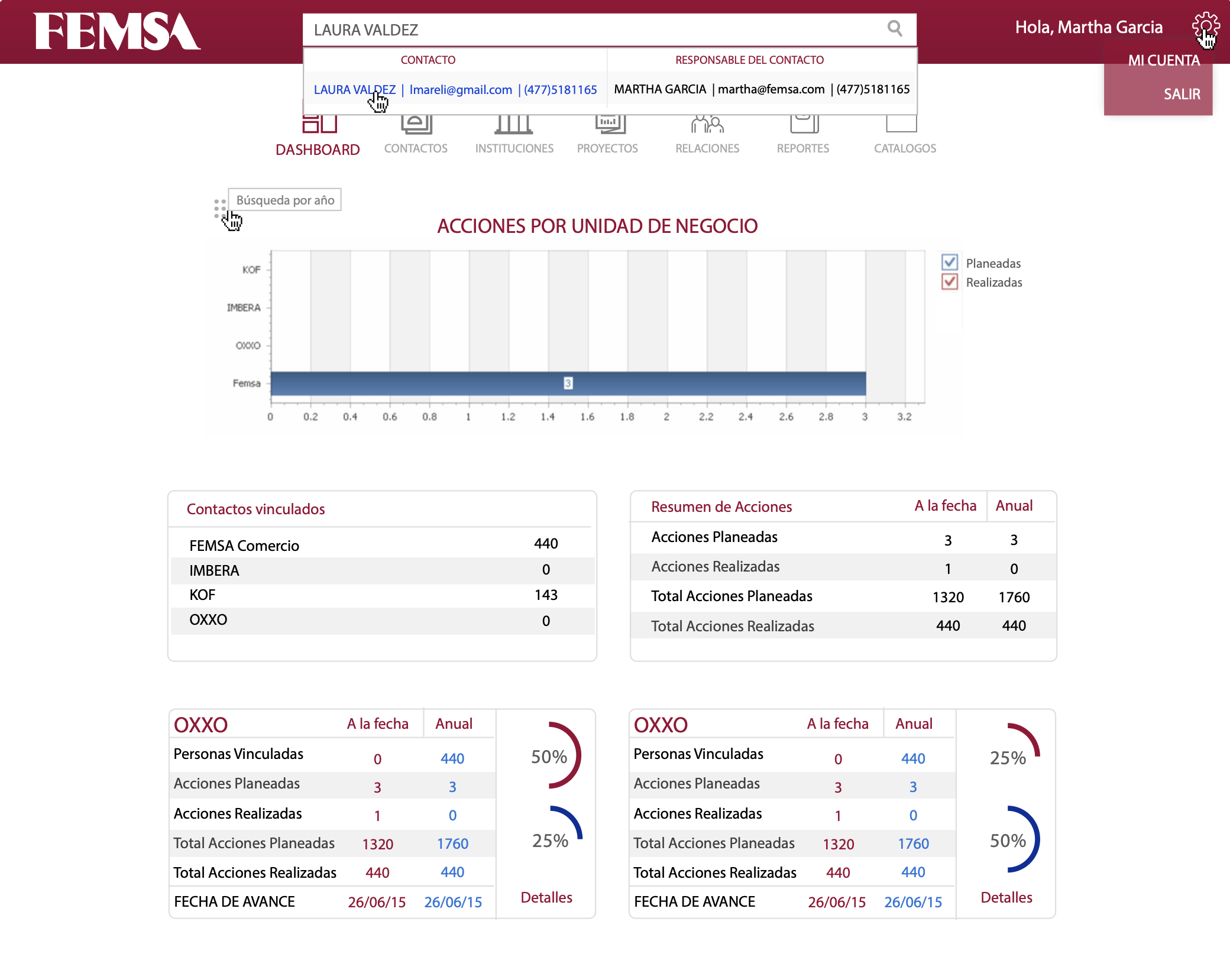Click Detalles in right OXXO card
Viewport: 1230px width, 980px height.
point(1006,897)
